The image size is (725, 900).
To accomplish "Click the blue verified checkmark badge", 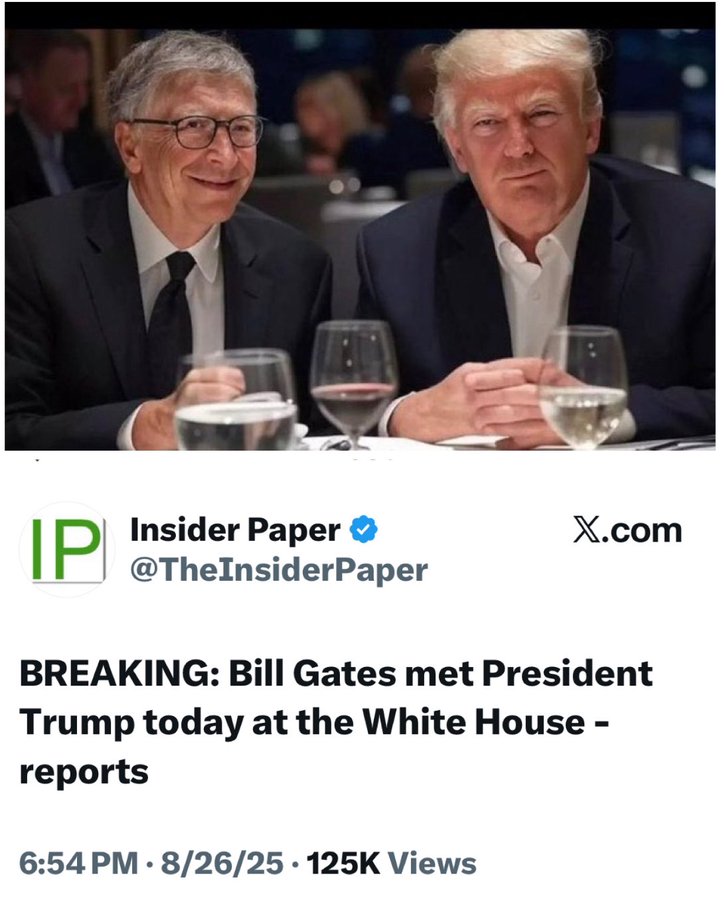I will click(x=363, y=529).
